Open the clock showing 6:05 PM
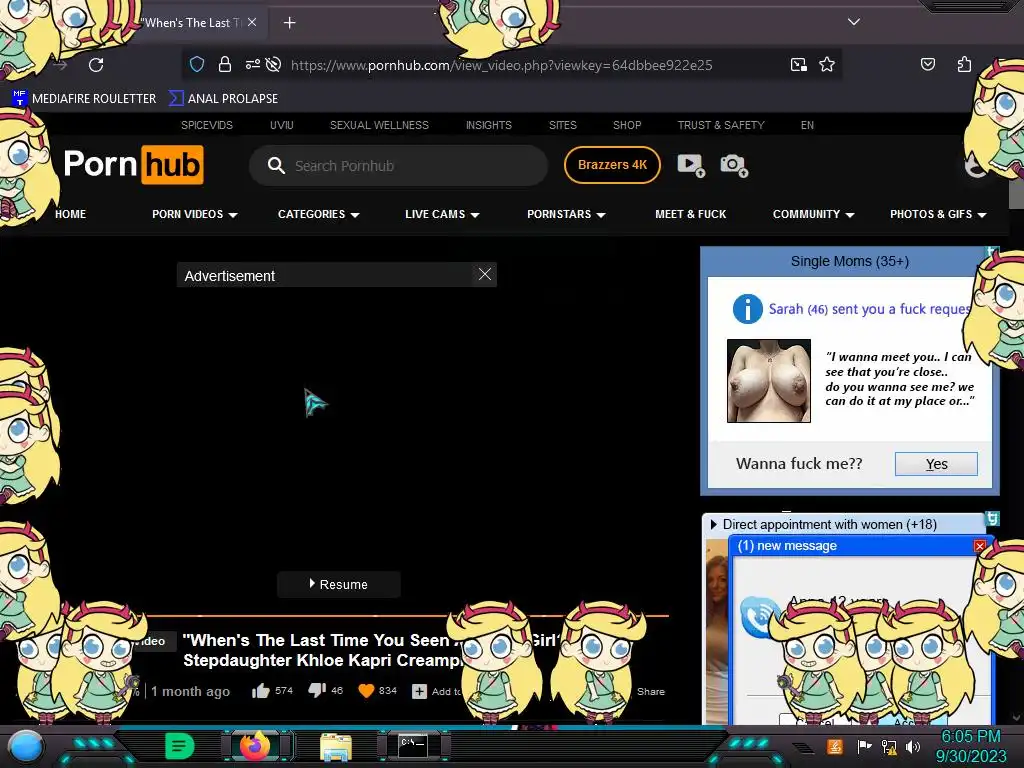The image size is (1024, 768). [970, 746]
